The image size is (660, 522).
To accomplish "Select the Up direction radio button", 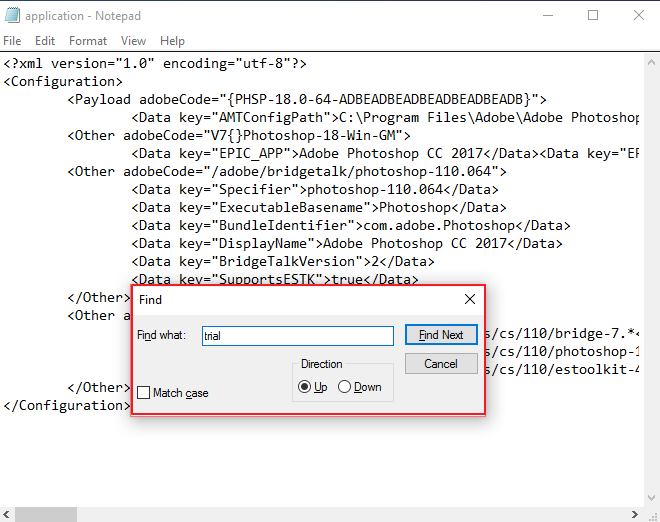I will coord(304,386).
